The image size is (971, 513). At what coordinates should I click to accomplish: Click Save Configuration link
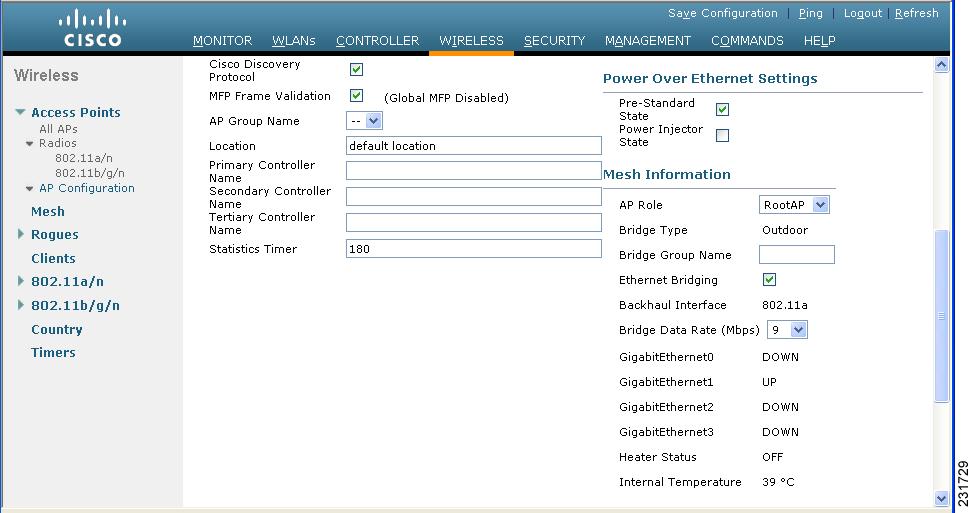[722, 13]
